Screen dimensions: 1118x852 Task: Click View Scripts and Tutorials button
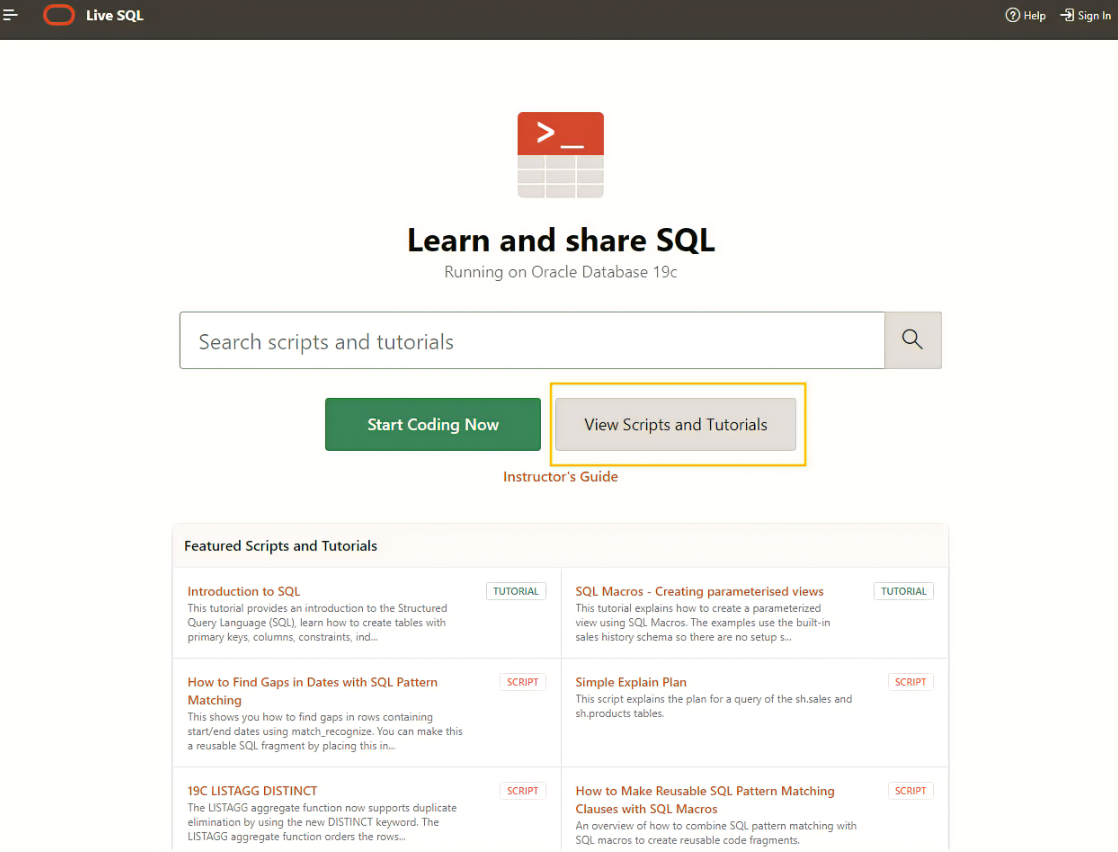675,424
